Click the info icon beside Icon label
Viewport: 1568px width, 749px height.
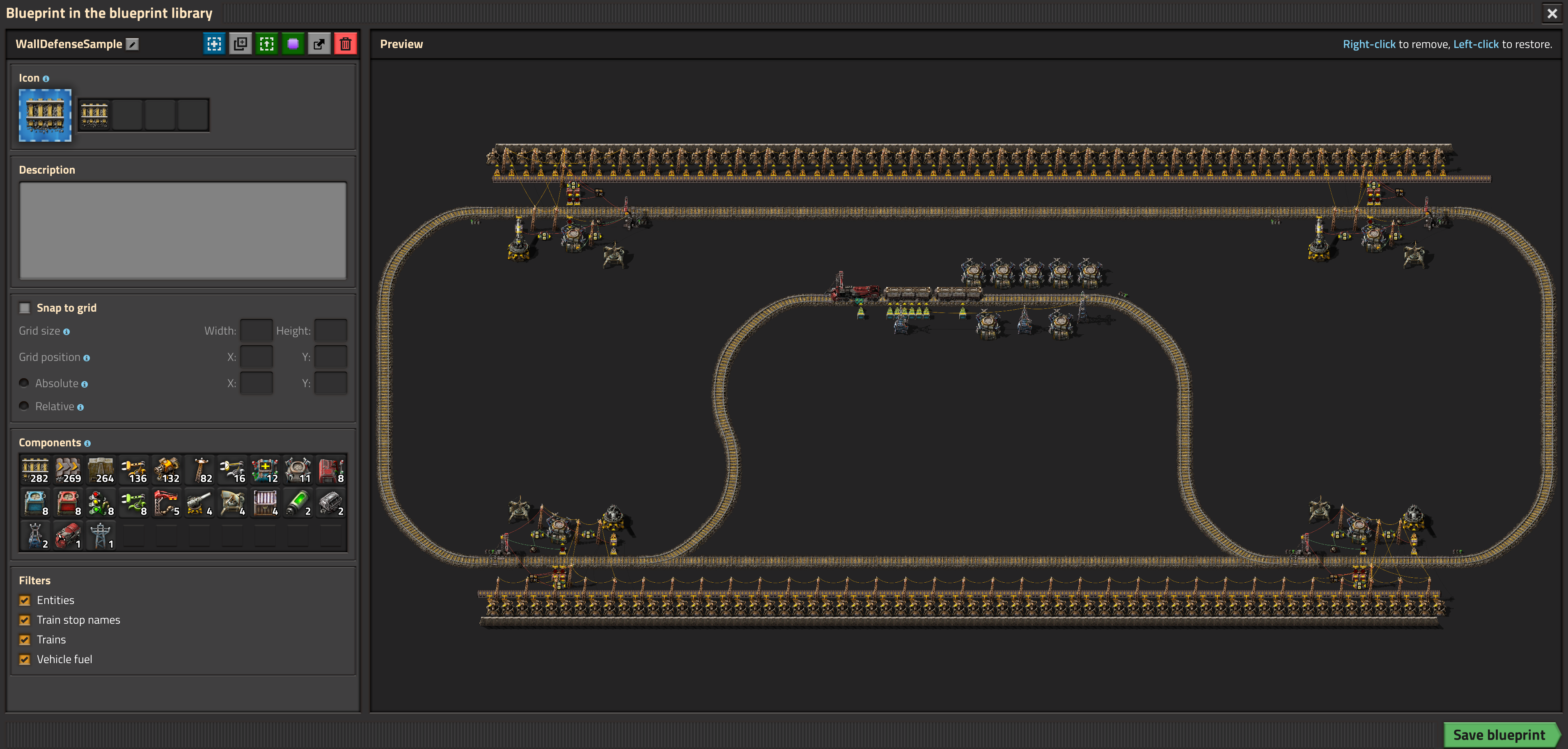pos(46,78)
